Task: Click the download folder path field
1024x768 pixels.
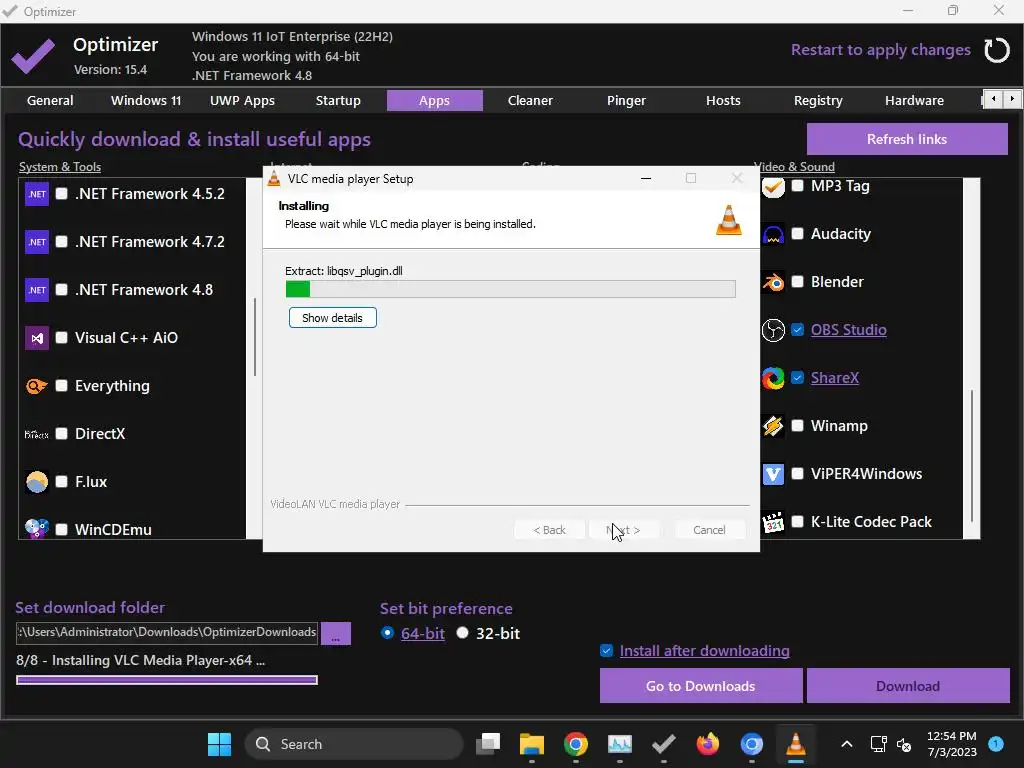Action: pos(167,633)
